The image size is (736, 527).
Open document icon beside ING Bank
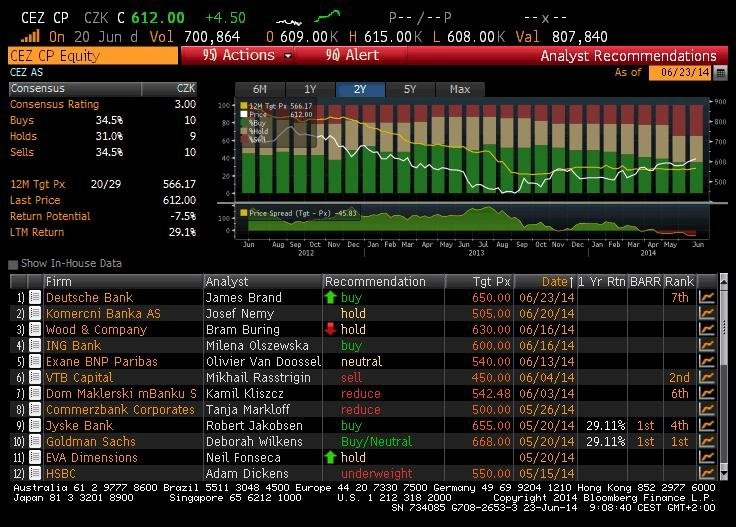click(x=35, y=345)
